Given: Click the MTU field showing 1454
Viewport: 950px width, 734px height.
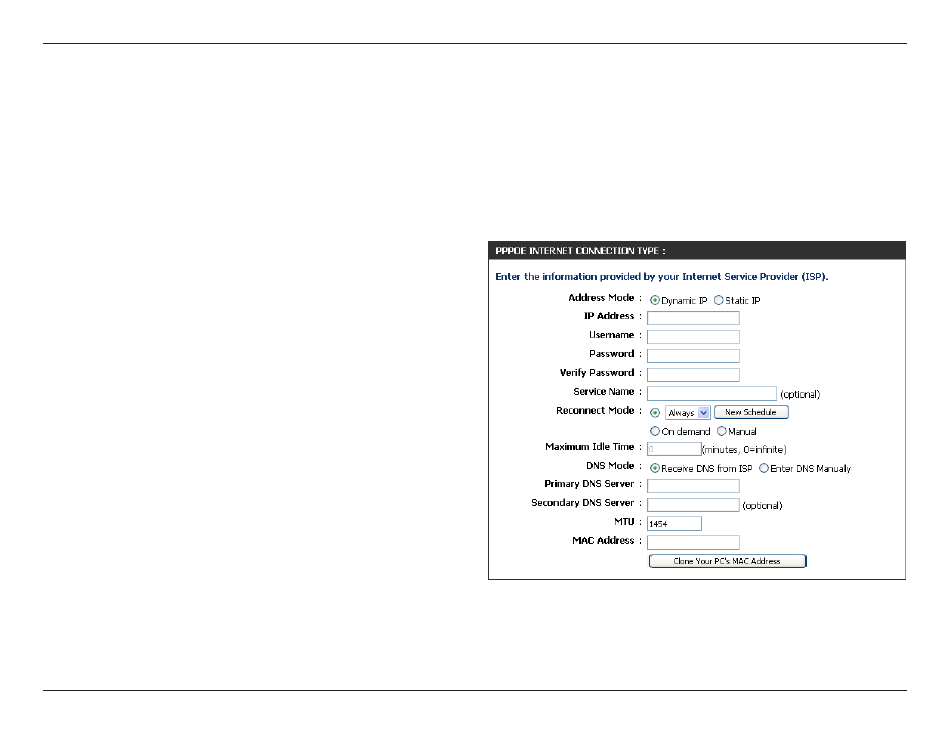Looking at the screenshot, I should [674, 524].
